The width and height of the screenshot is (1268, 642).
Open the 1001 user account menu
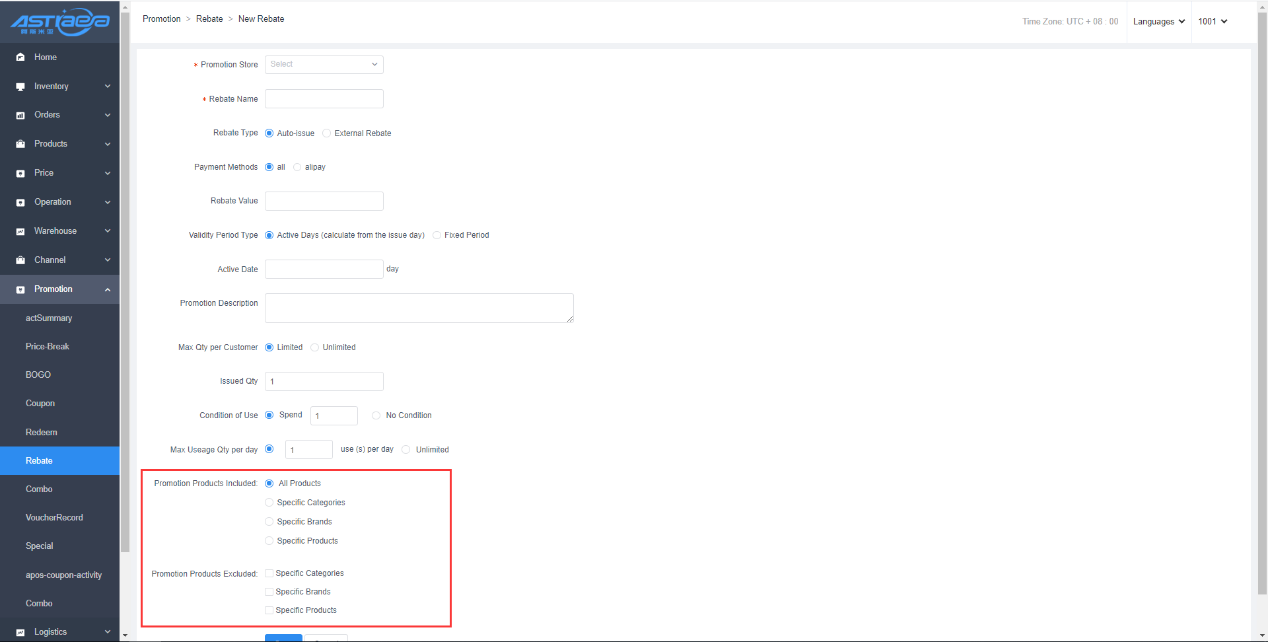tap(1212, 21)
